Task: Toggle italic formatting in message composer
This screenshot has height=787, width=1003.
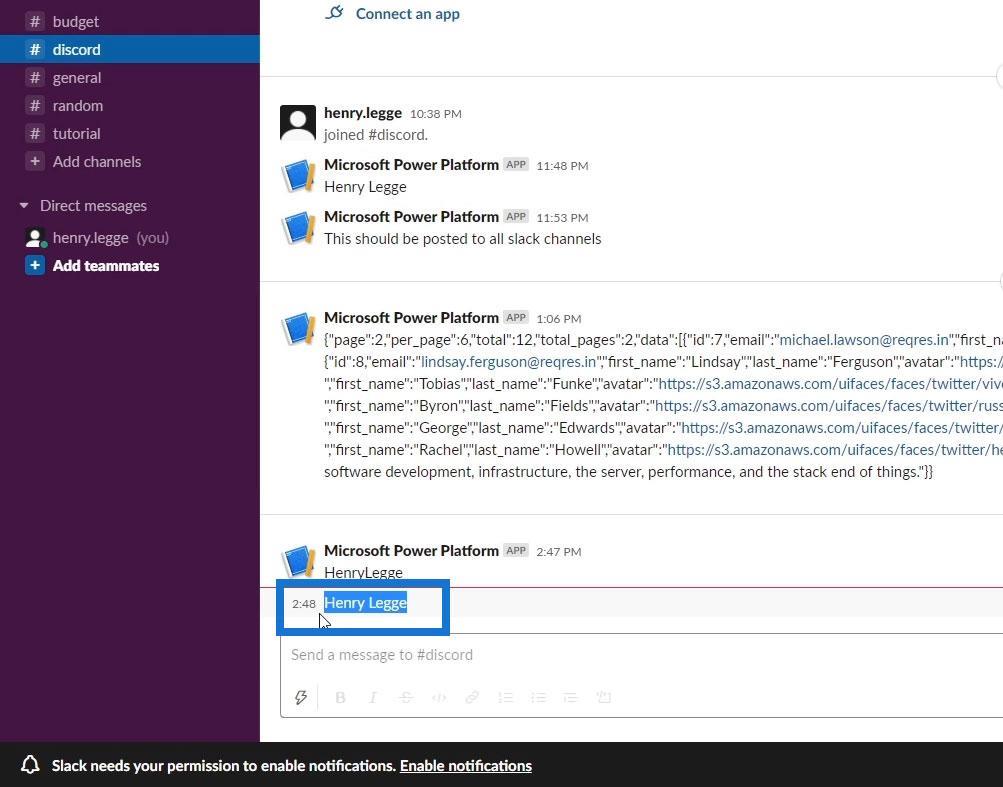Action: (x=373, y=697)
